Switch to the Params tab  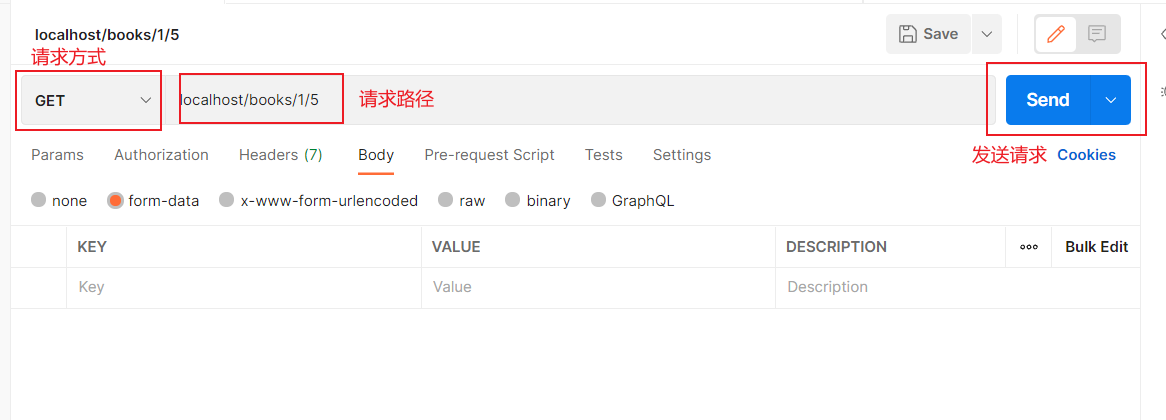(57, 155)
